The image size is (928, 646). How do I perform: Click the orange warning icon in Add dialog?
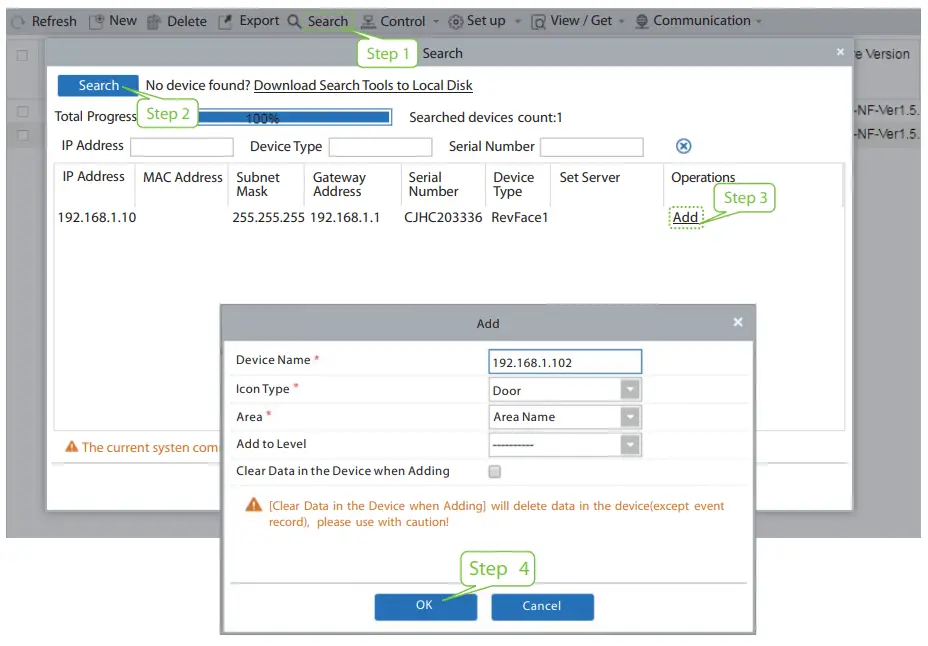[x=253, y=505]
